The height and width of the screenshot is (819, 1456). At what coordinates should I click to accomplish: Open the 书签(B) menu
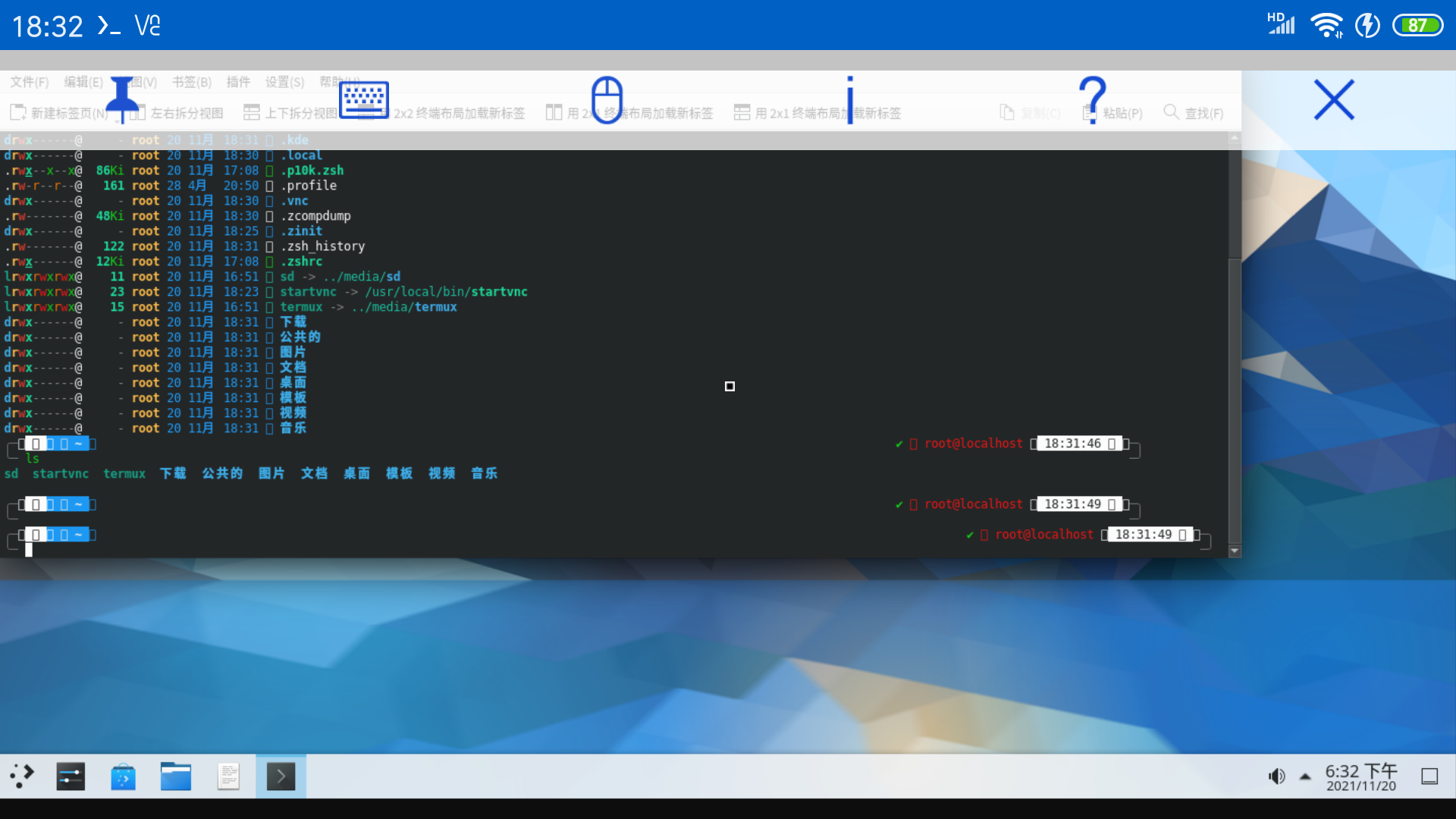point(191,82)
